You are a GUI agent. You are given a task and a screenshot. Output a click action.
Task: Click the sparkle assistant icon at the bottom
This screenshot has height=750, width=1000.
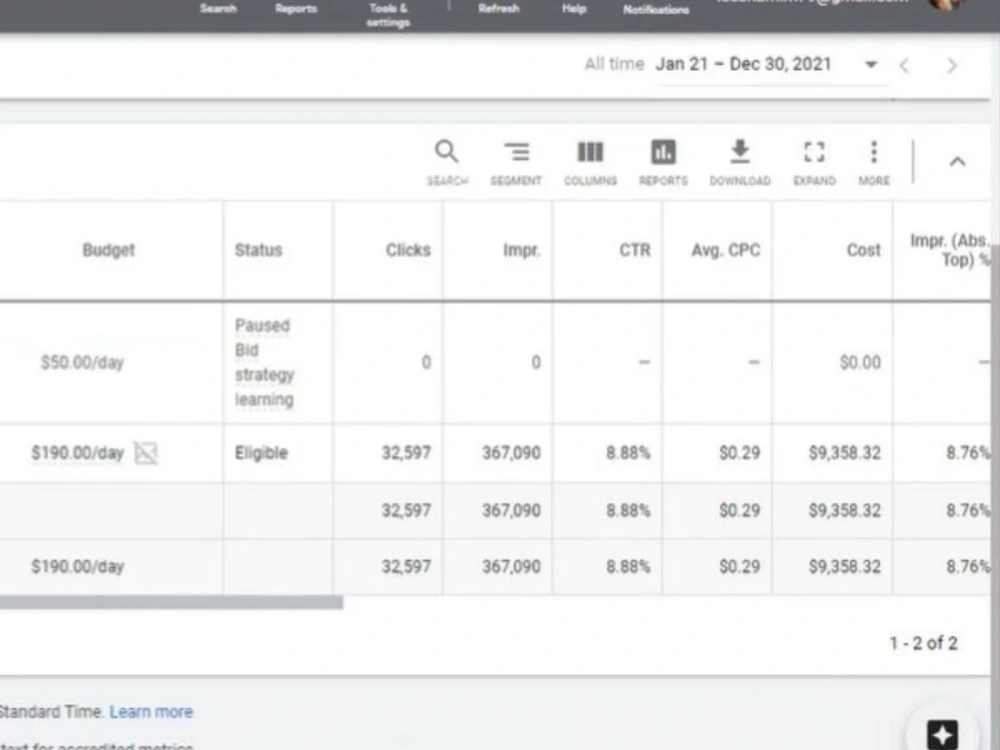[x=943, y=735]
